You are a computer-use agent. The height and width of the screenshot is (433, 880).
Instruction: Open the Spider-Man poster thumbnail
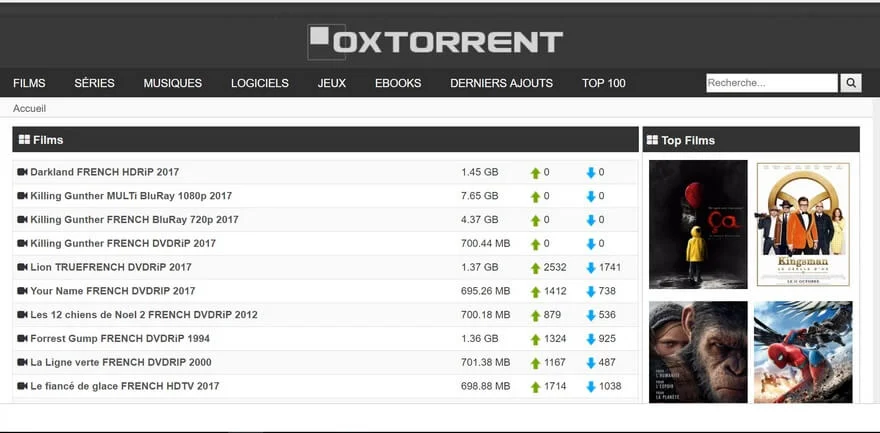[x=803, y=352]
